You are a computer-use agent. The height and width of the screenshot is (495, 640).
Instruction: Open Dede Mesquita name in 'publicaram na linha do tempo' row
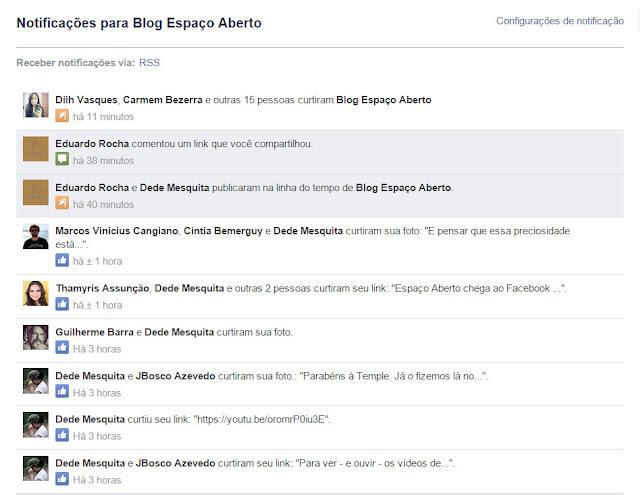coord(174,188)
